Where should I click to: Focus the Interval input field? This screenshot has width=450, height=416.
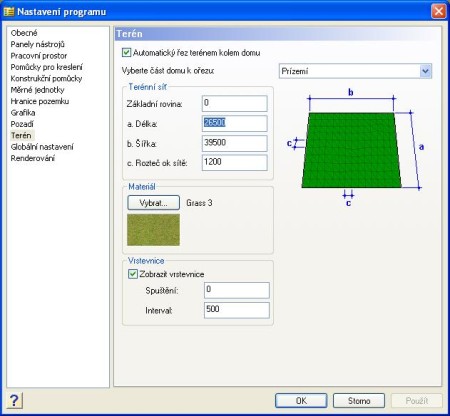click(x=237, y=310)
